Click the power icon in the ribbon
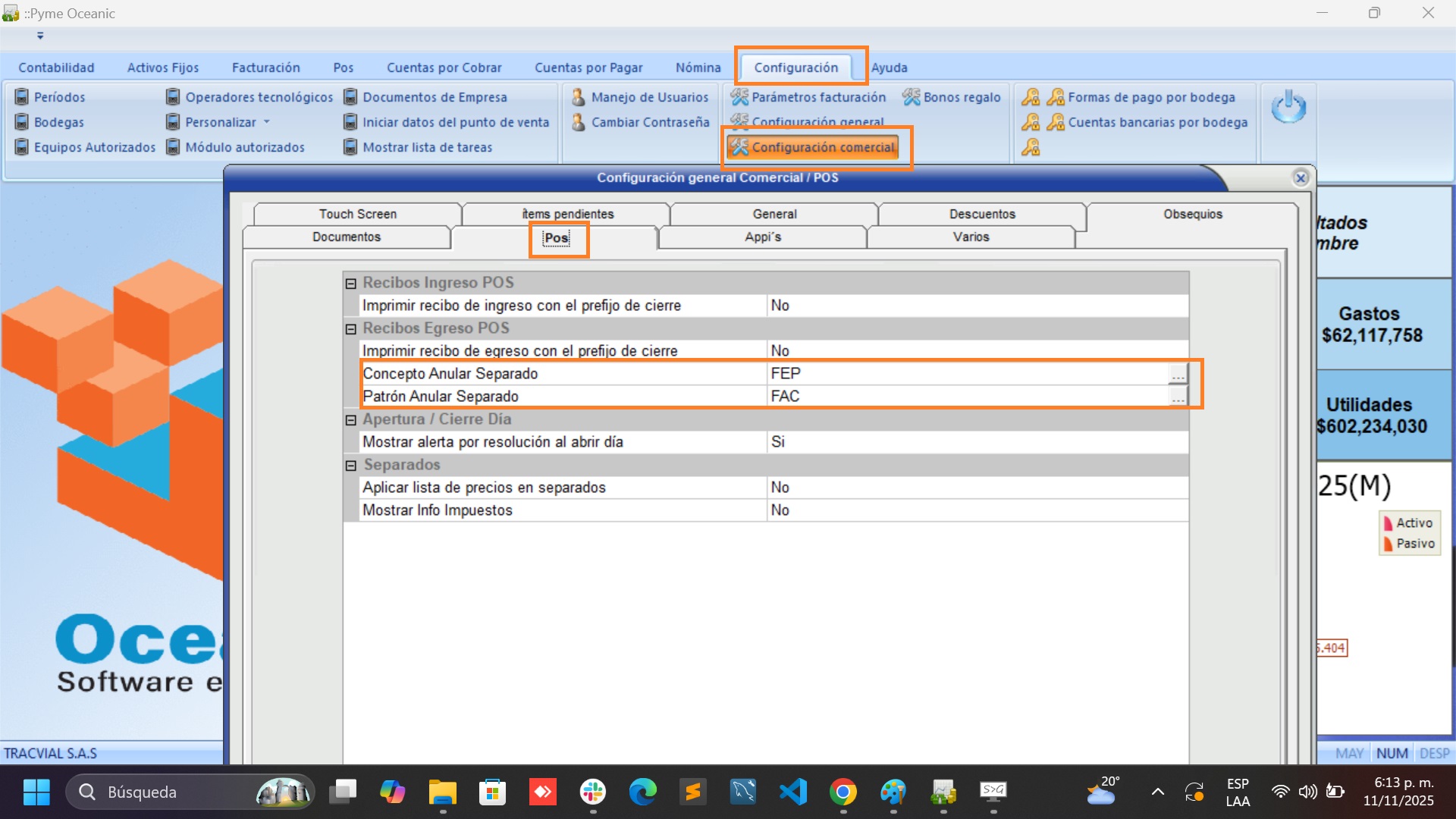1456x819 pixels. 1288,108
